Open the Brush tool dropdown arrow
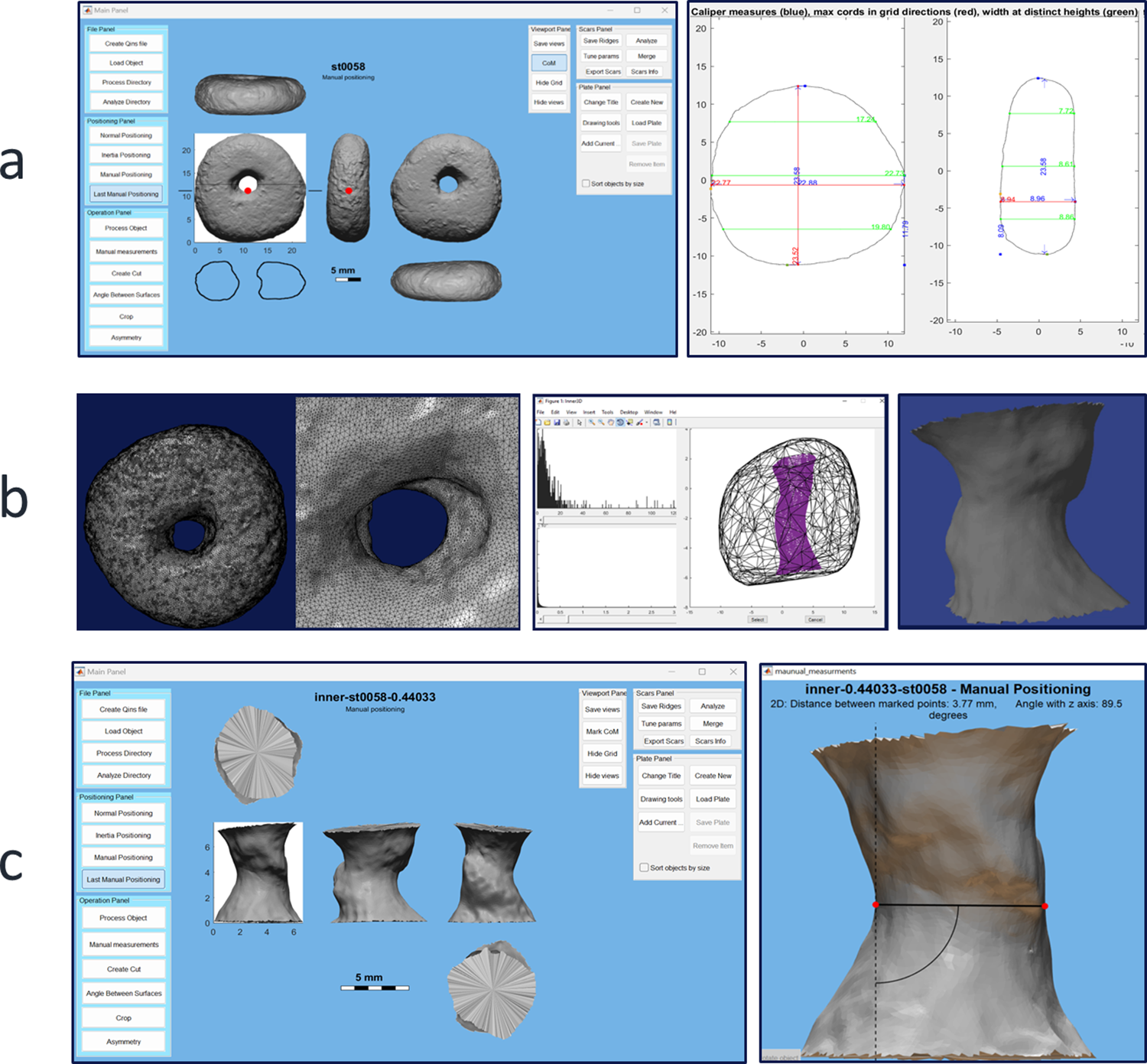The height and width of the screenshot is (1064, 1147). pyautogui.click(x=646, y=422)
